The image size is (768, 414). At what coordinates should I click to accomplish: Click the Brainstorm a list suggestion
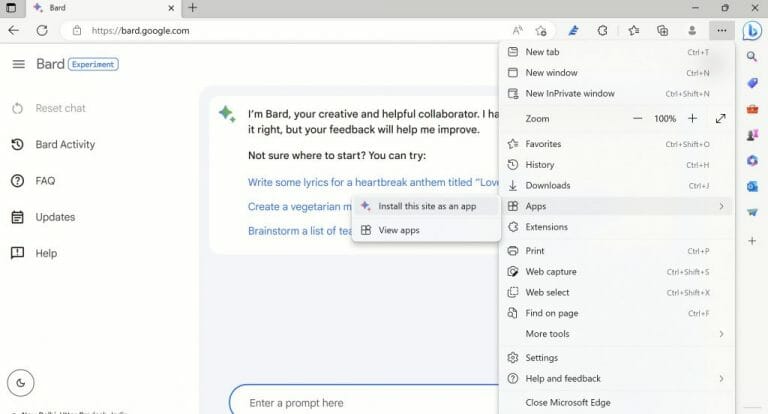pos(300,231)
